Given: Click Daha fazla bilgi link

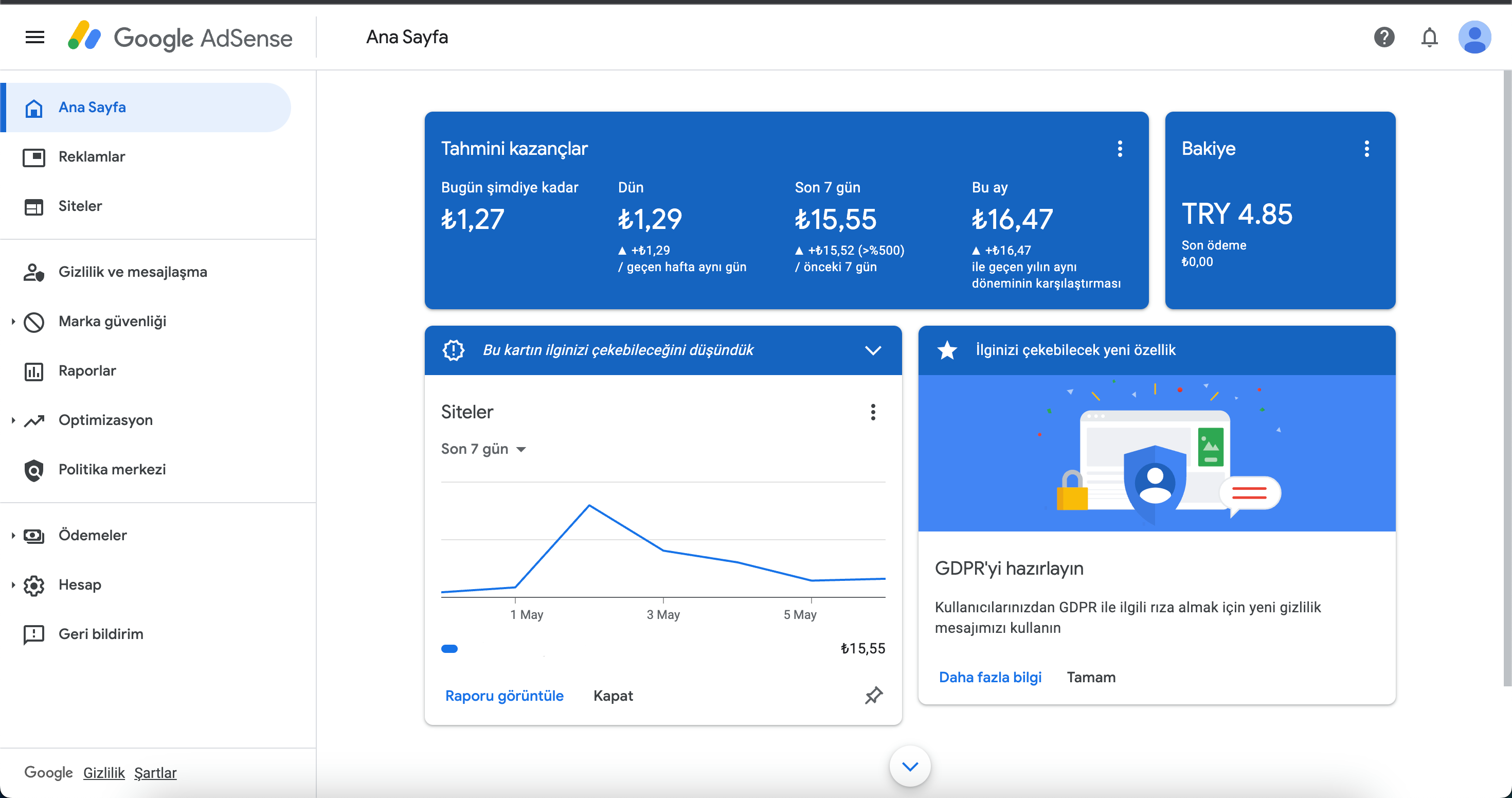Looking at the screenshot, I should (x=989, y=677).
